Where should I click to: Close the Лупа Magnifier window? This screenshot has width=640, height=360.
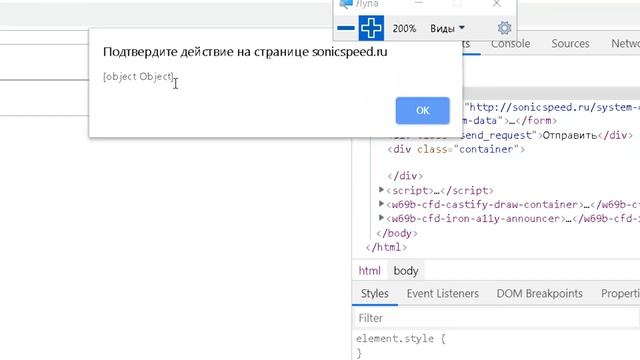click(496, 4)
